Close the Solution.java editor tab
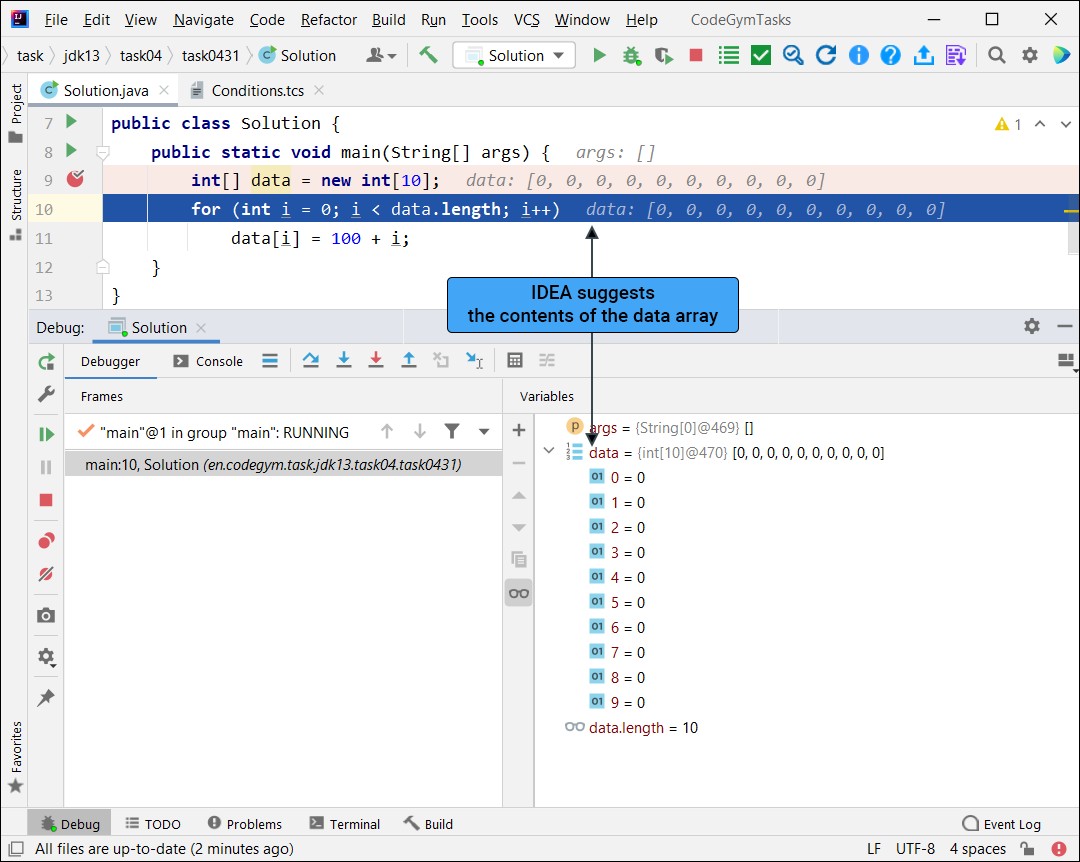This screenshot has width=1080, height=862. [x=164, y=90]
